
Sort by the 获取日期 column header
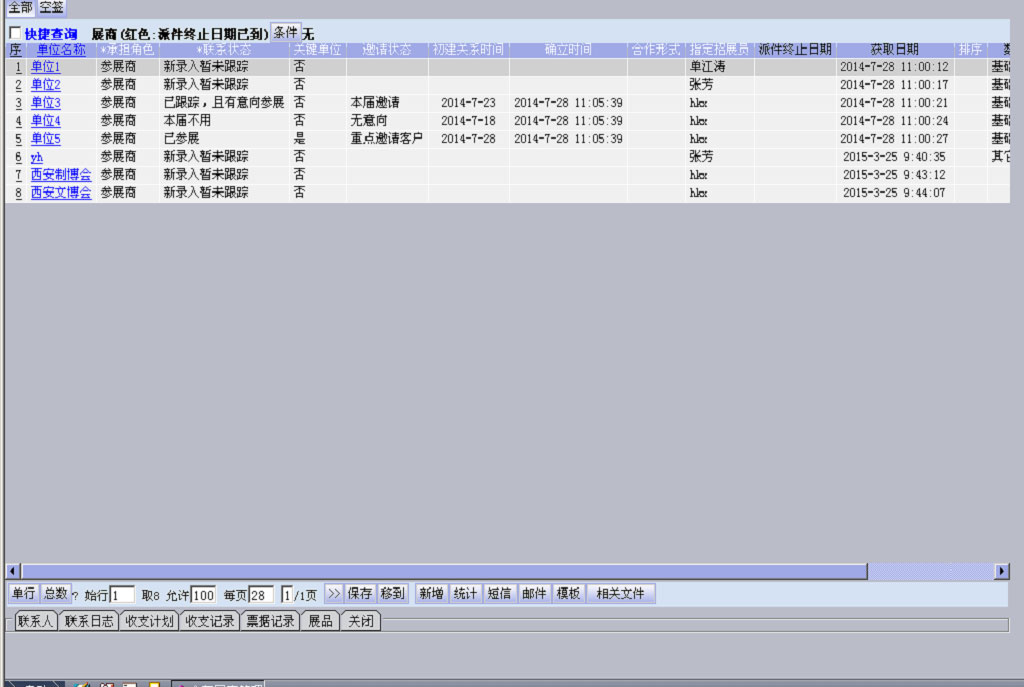[894, 49]
